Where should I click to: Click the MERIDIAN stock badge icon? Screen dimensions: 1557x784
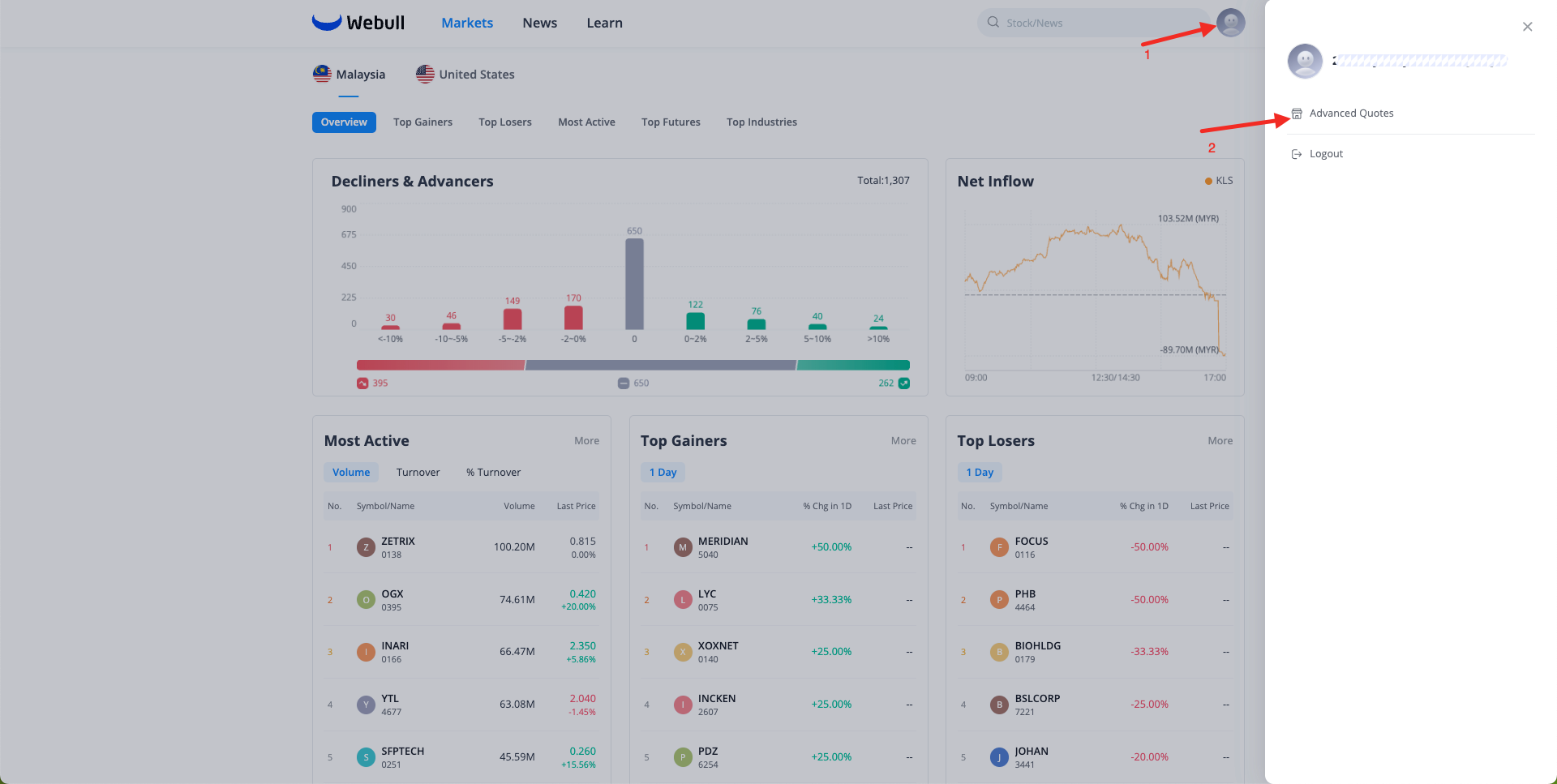683,547
